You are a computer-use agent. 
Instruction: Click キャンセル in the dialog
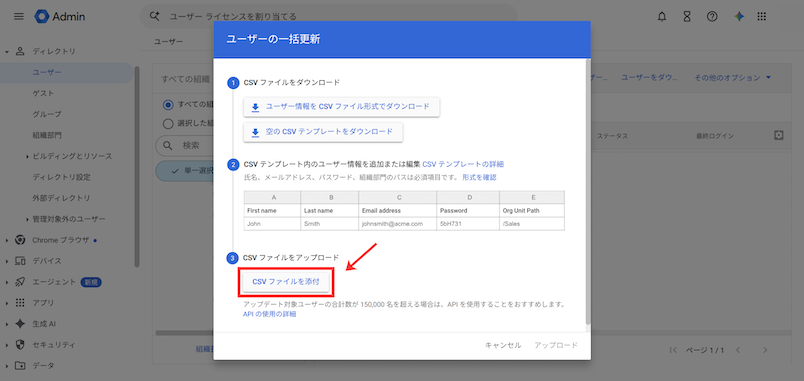(x=503, y=345)
